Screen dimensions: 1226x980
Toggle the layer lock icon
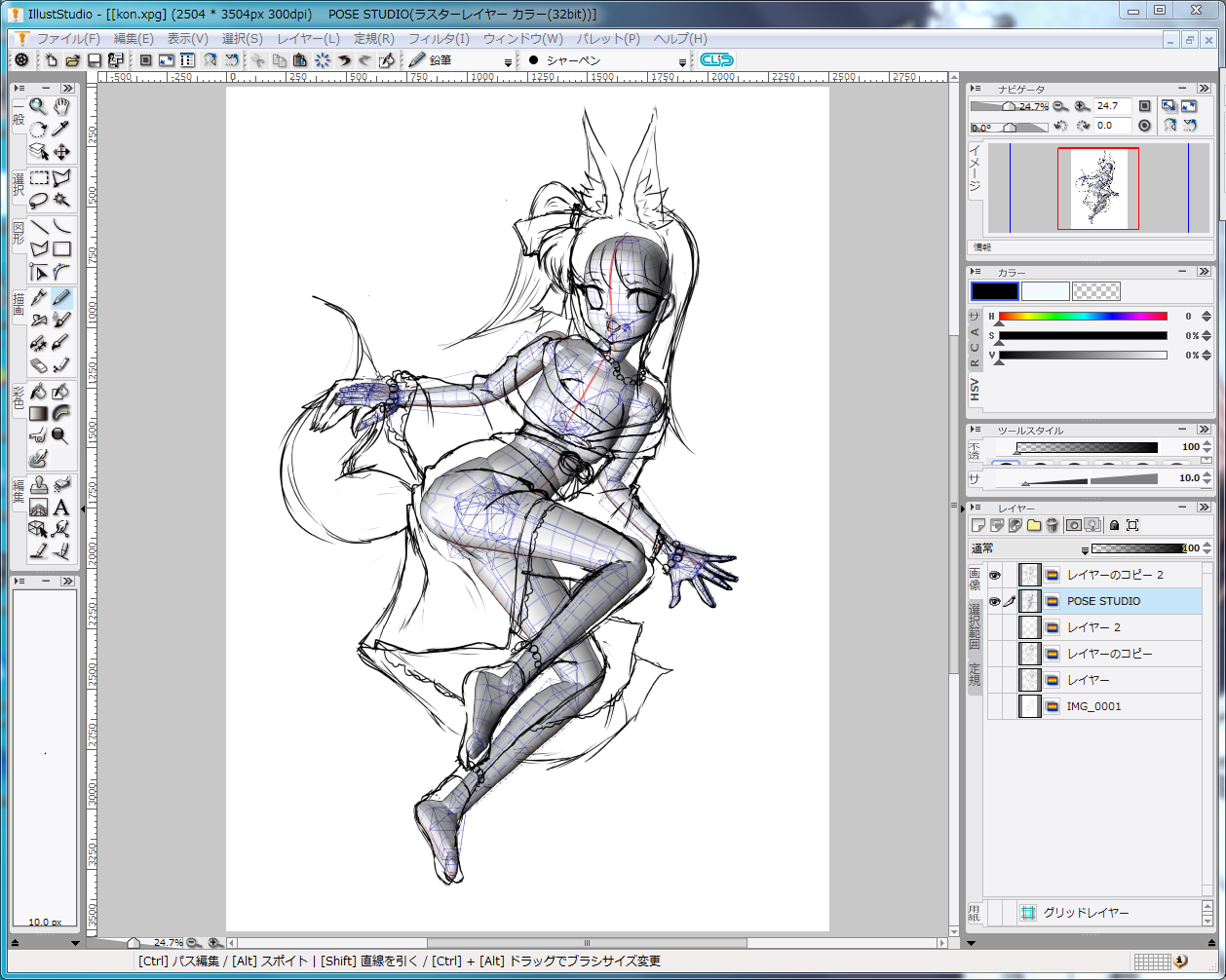click(1114, 525)
